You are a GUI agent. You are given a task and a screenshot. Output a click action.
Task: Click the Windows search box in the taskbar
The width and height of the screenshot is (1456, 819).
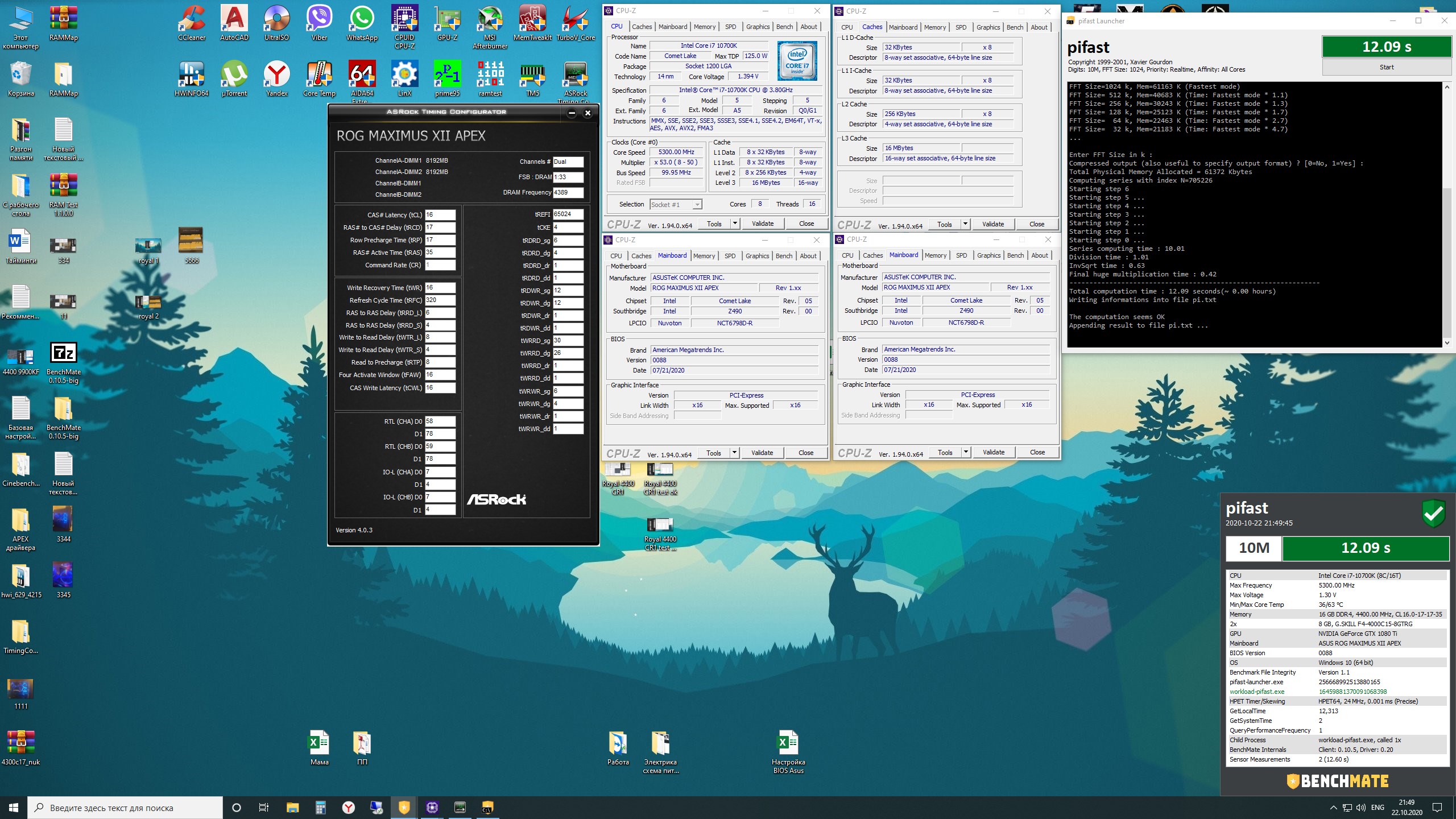click(125, 808)
